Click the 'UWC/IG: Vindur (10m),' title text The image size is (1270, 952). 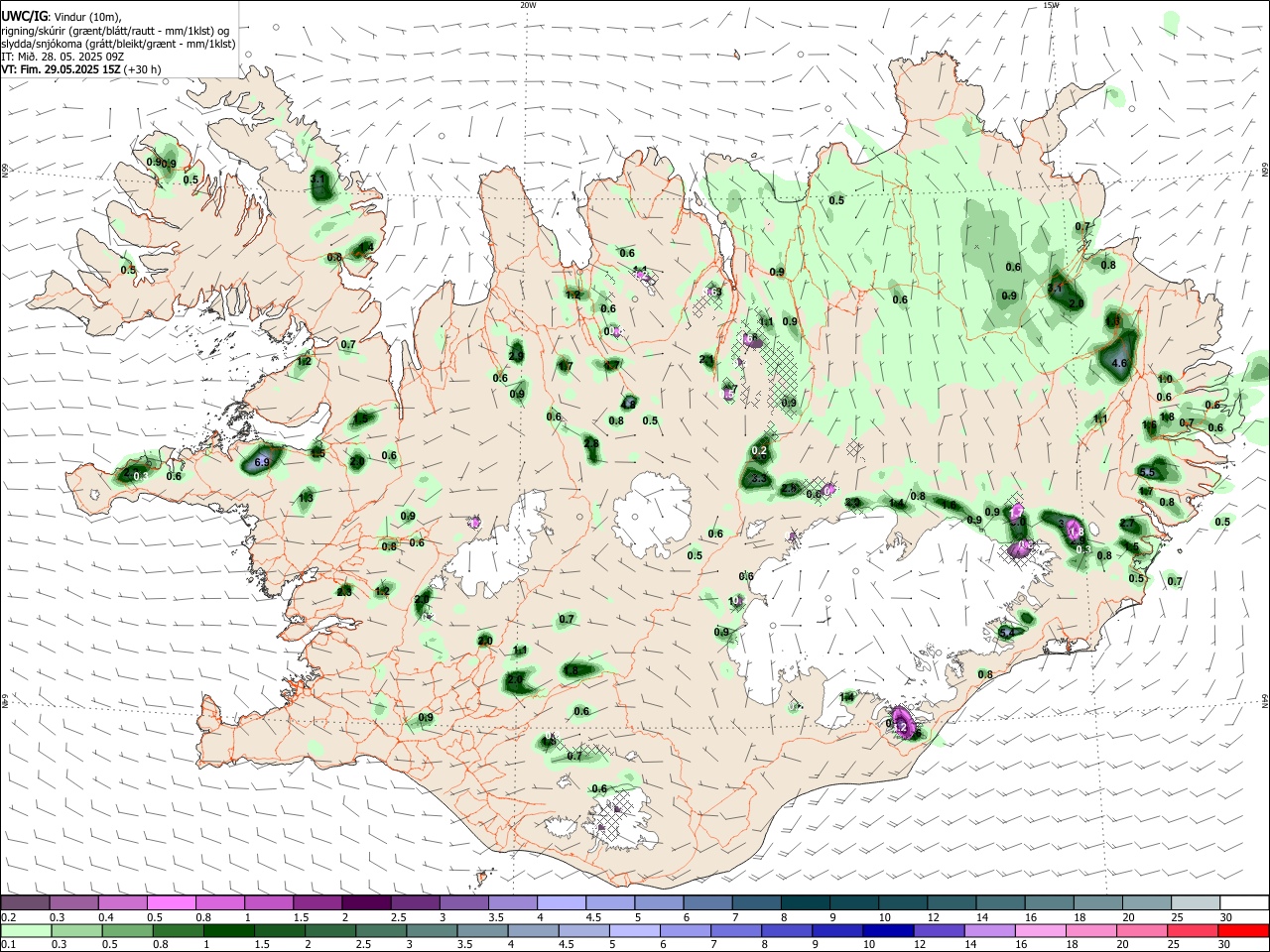point(62,17)
